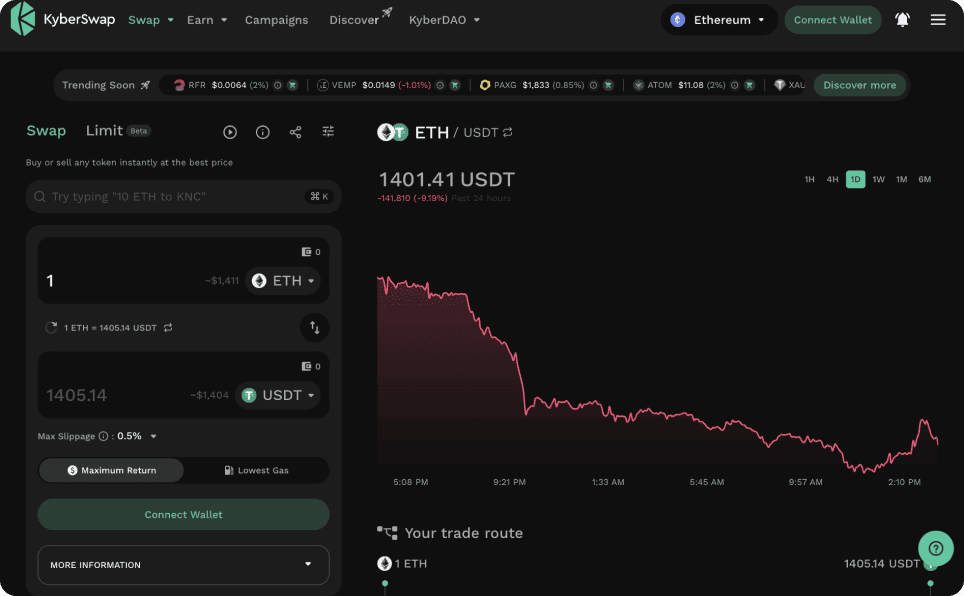
Task: Click the ATOM buy cart icon
Action: click(x=749, y=85)
